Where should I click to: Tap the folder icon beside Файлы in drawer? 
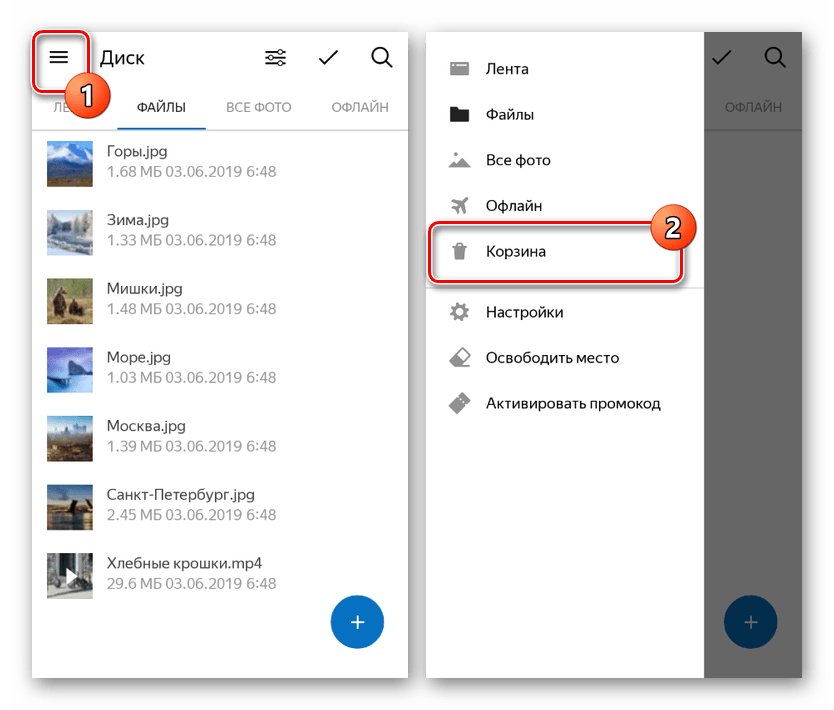coord(459,115)
